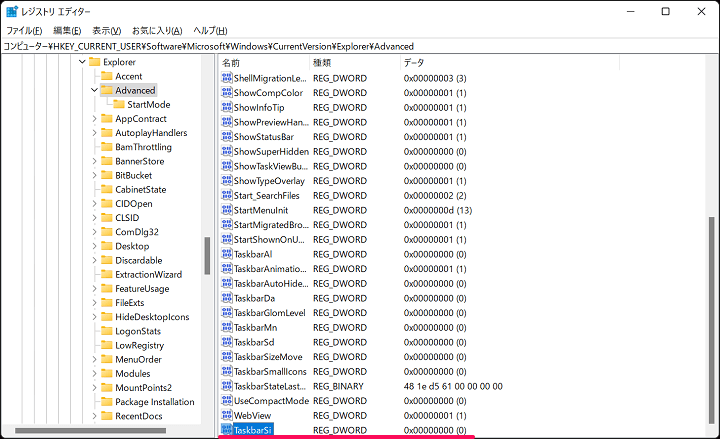Expand the HideDesktopIcons tree node
This screenshot has width=720, height=439.
pyautogui.click(x=94, y=317)
